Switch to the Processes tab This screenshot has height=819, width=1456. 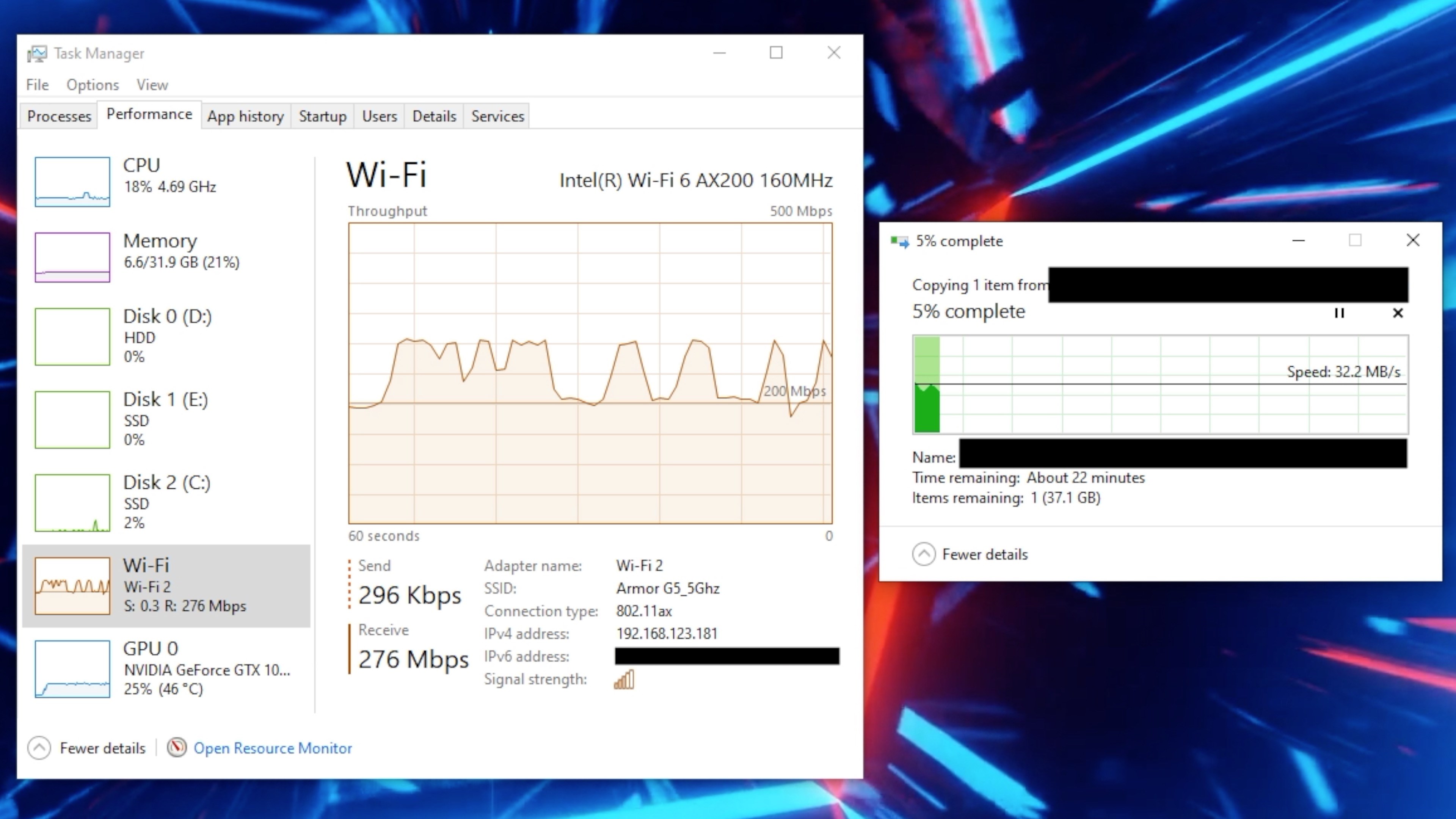(58, 115)
